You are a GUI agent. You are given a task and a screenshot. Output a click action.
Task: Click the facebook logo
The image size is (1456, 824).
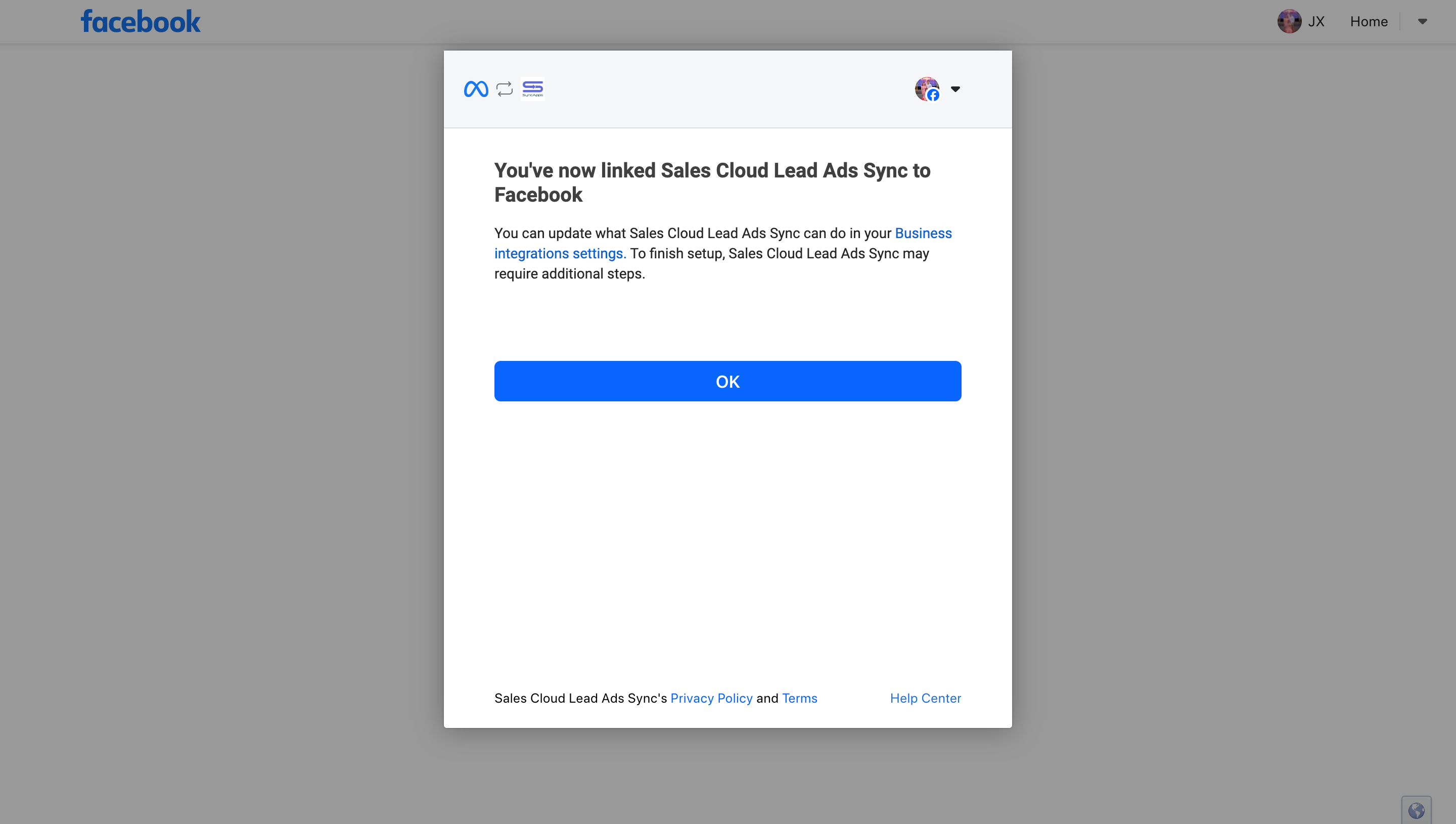[x=141, y=22]
